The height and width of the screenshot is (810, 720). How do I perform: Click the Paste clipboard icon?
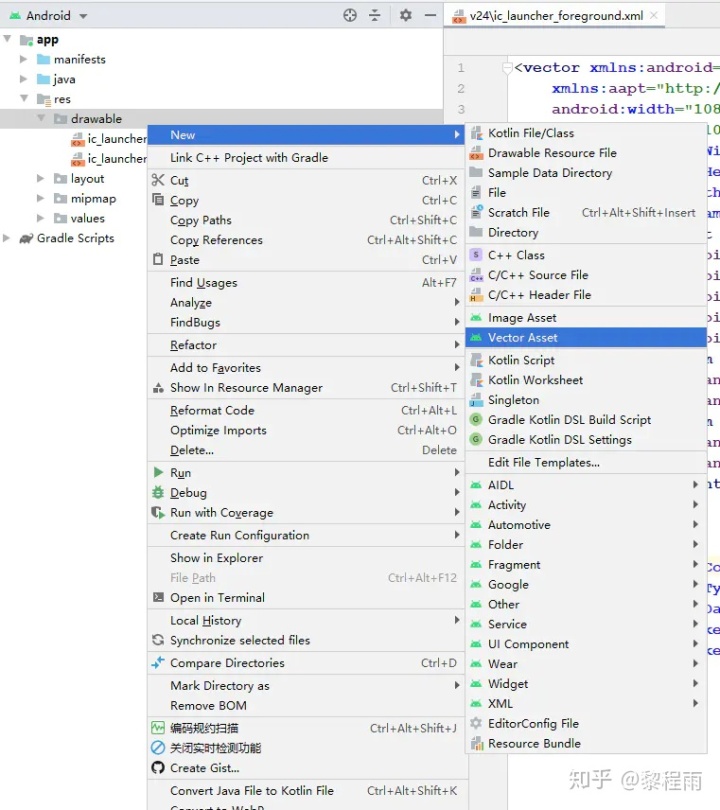pyautogui.click(x=158, y=259)
